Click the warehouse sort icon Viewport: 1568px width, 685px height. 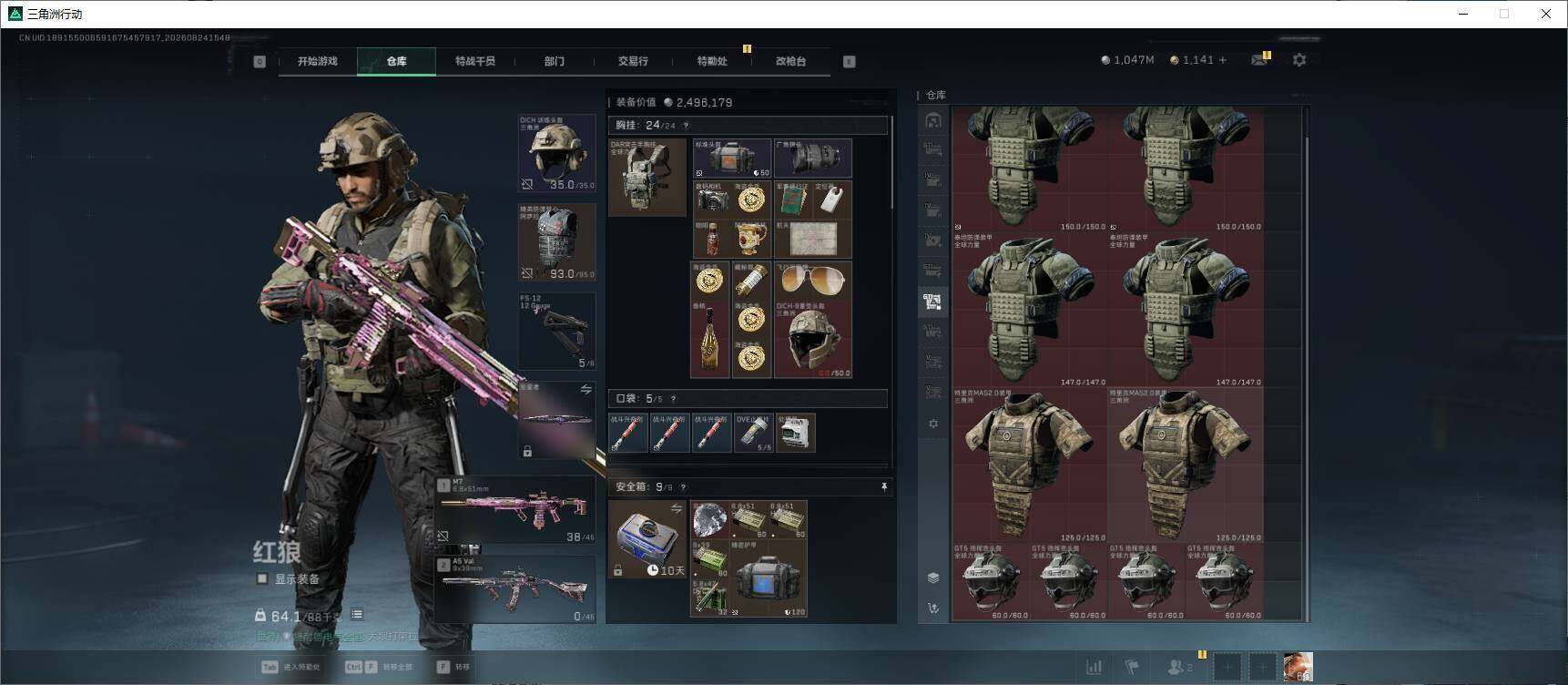(x=933, y=608)
